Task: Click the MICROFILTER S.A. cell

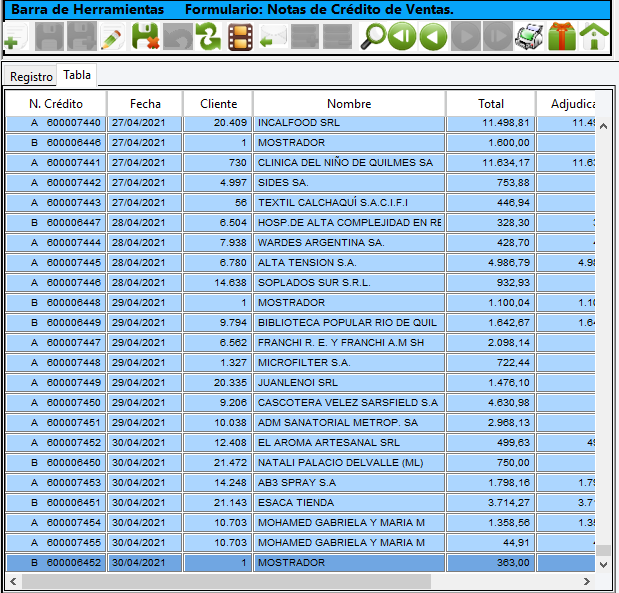Action: [x=349, y=362]
